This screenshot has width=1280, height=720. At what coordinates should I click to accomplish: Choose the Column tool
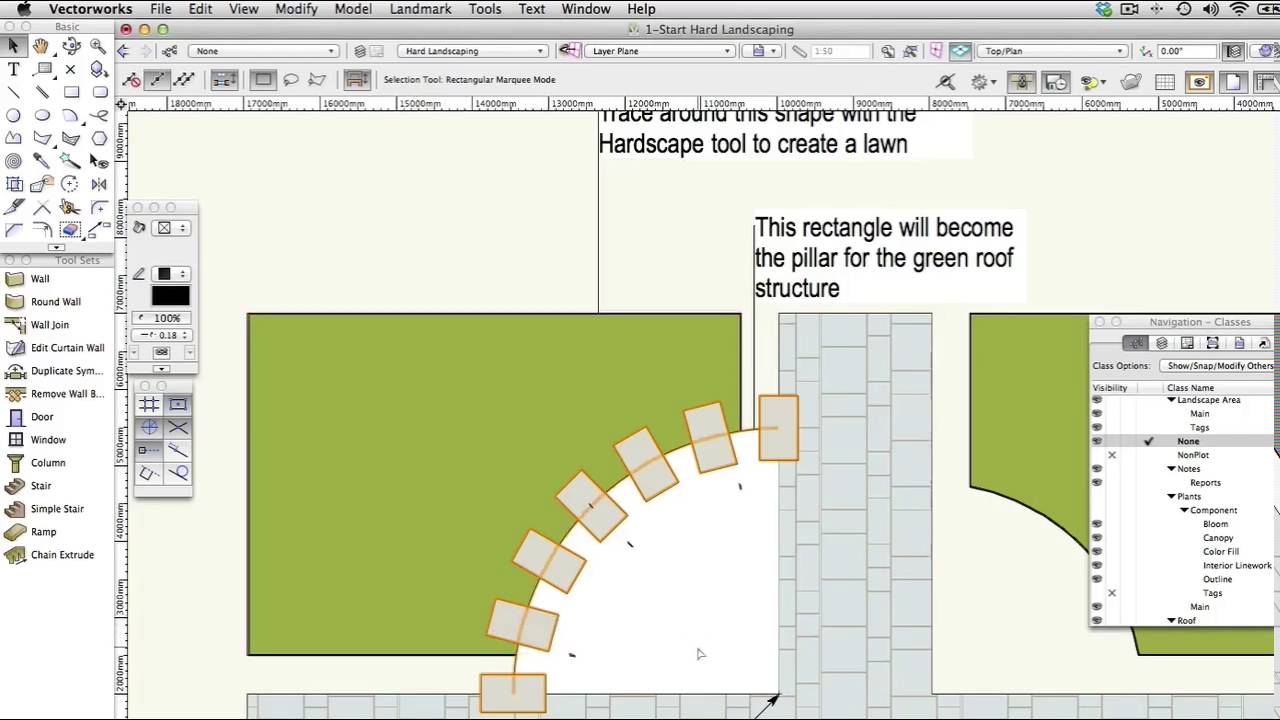pyautogui.click(x=48, y=463)
